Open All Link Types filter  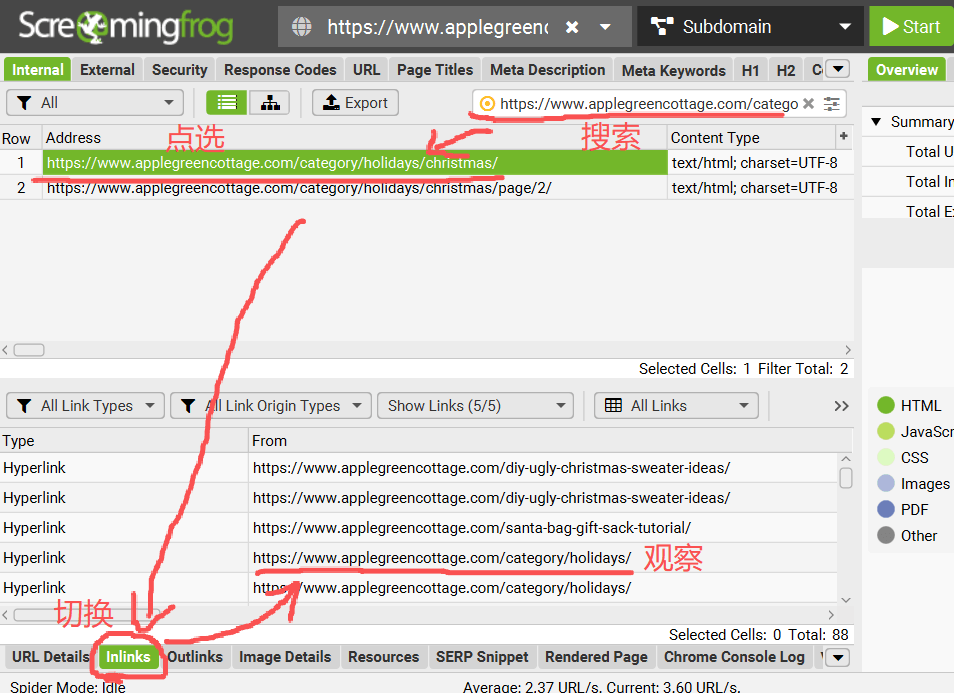tap(85, 406)
